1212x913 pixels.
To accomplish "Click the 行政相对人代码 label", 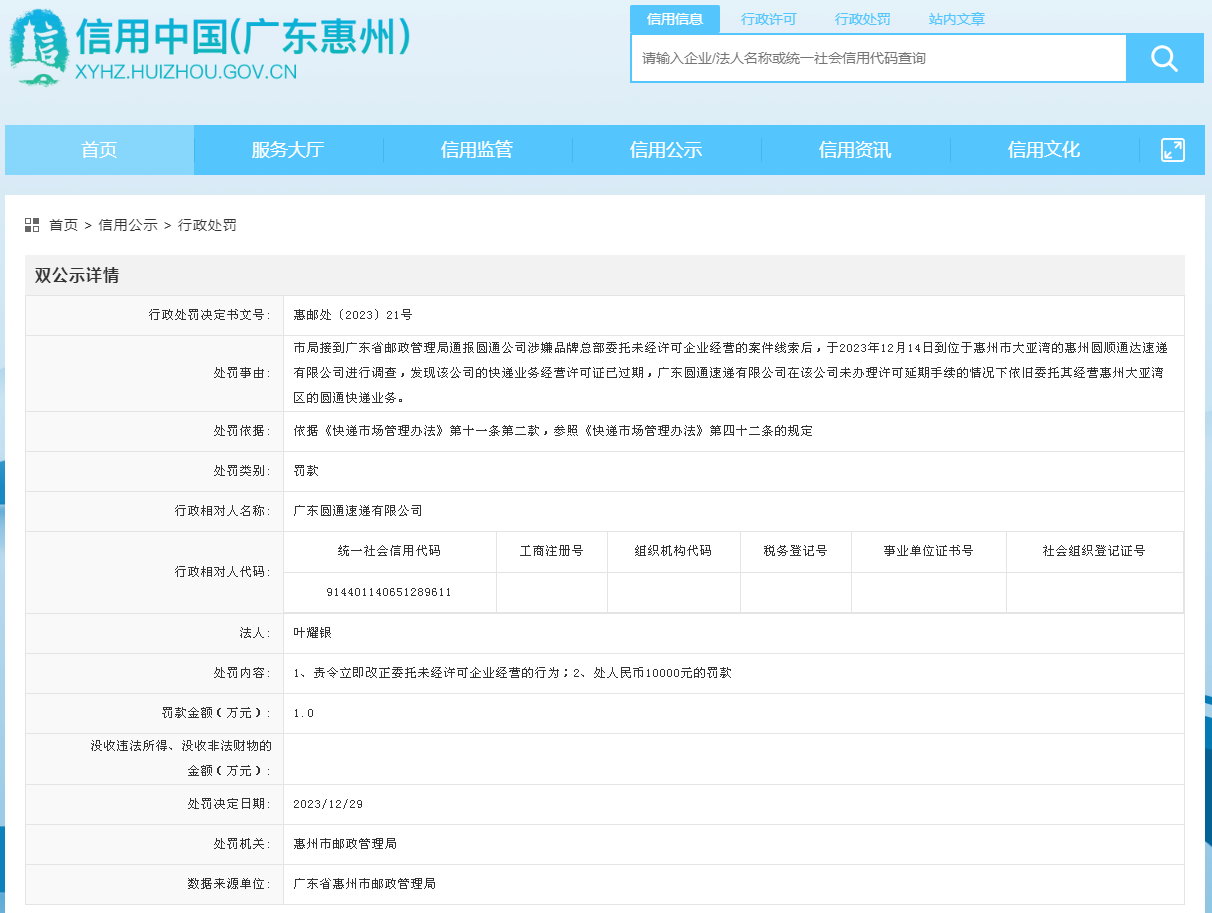I will click(223, 572).
